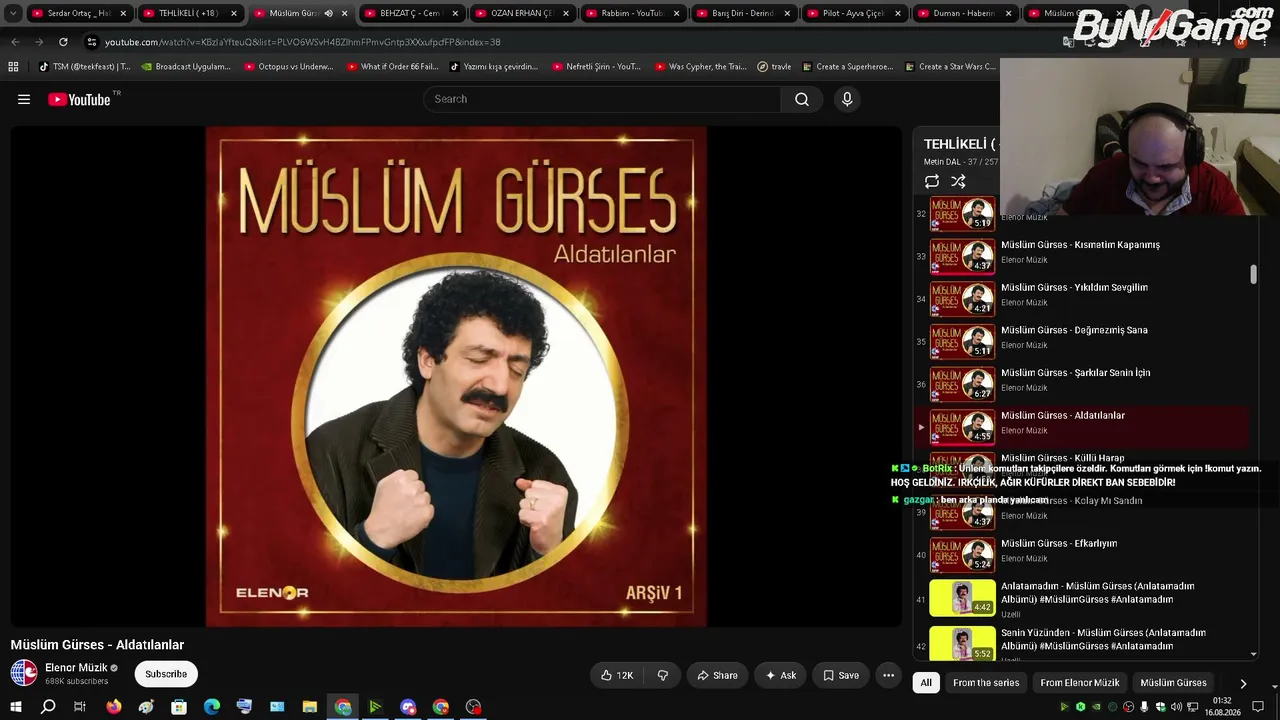Close the Serdar Ortaç tab

point(124,13)
